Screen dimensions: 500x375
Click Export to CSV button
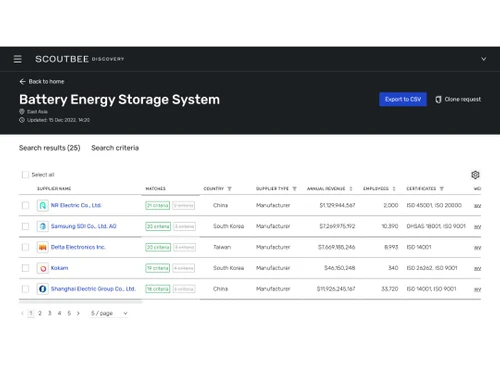point(403,99)
